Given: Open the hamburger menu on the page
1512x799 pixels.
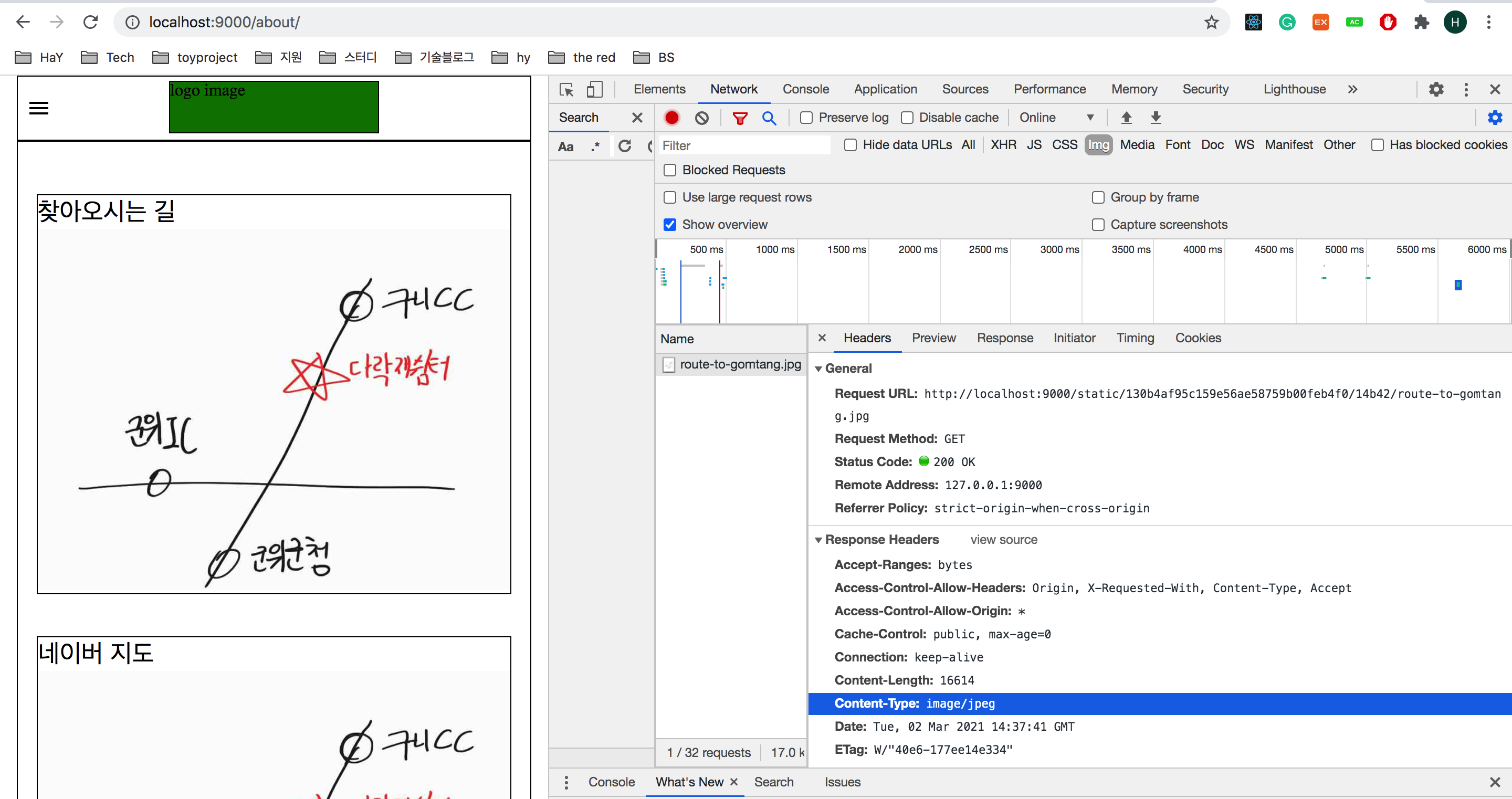Looking at the screenshot, I should 39,108.
